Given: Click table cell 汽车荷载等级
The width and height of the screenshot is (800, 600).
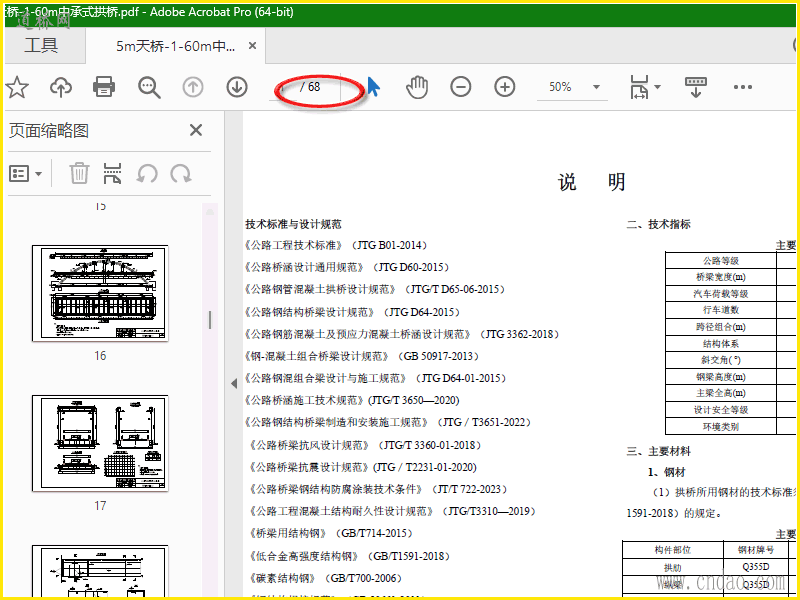Looking at the screenshot, I should tap(720, 294).
